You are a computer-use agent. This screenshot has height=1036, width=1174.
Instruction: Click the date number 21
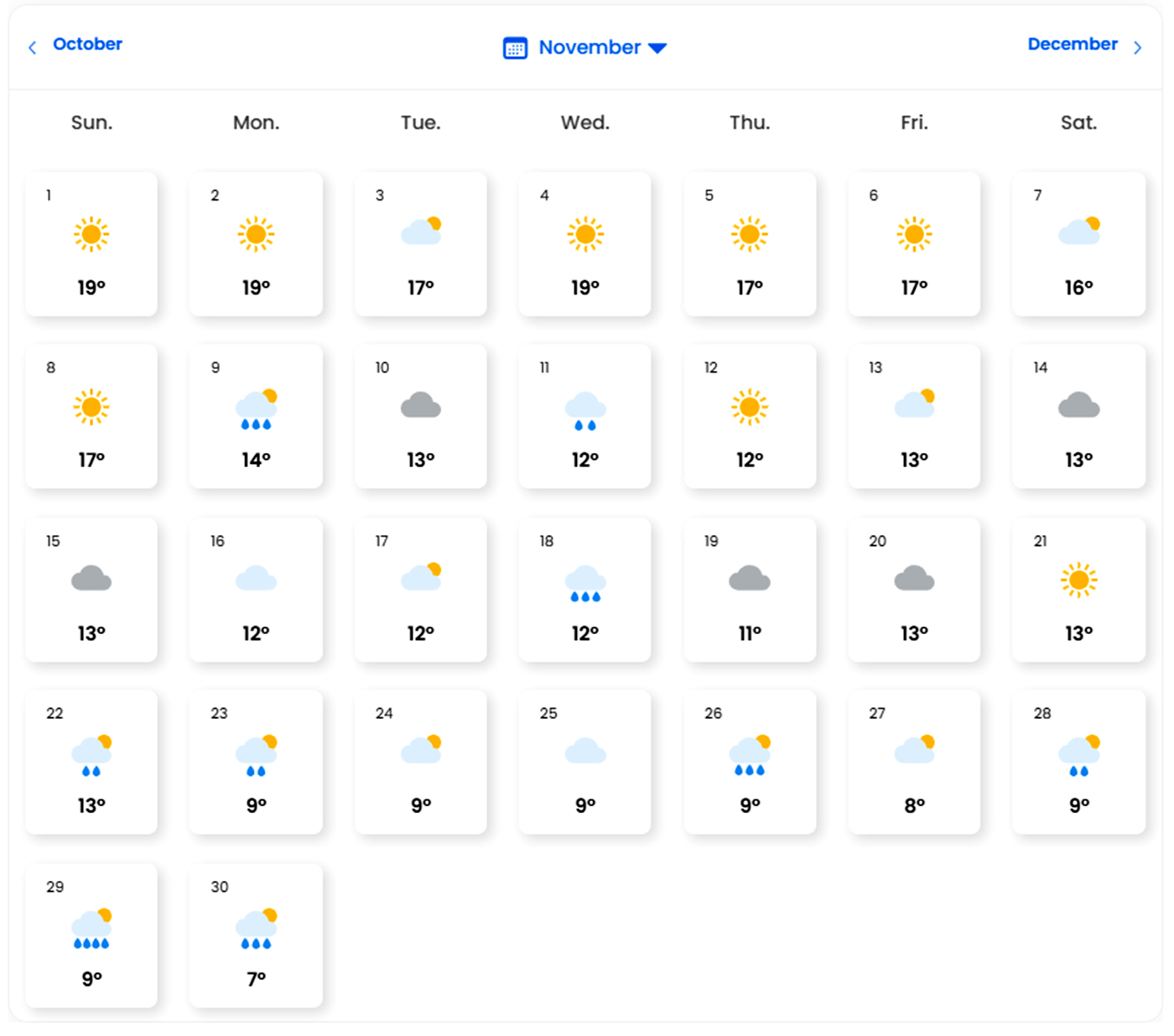click(1040, 541)
